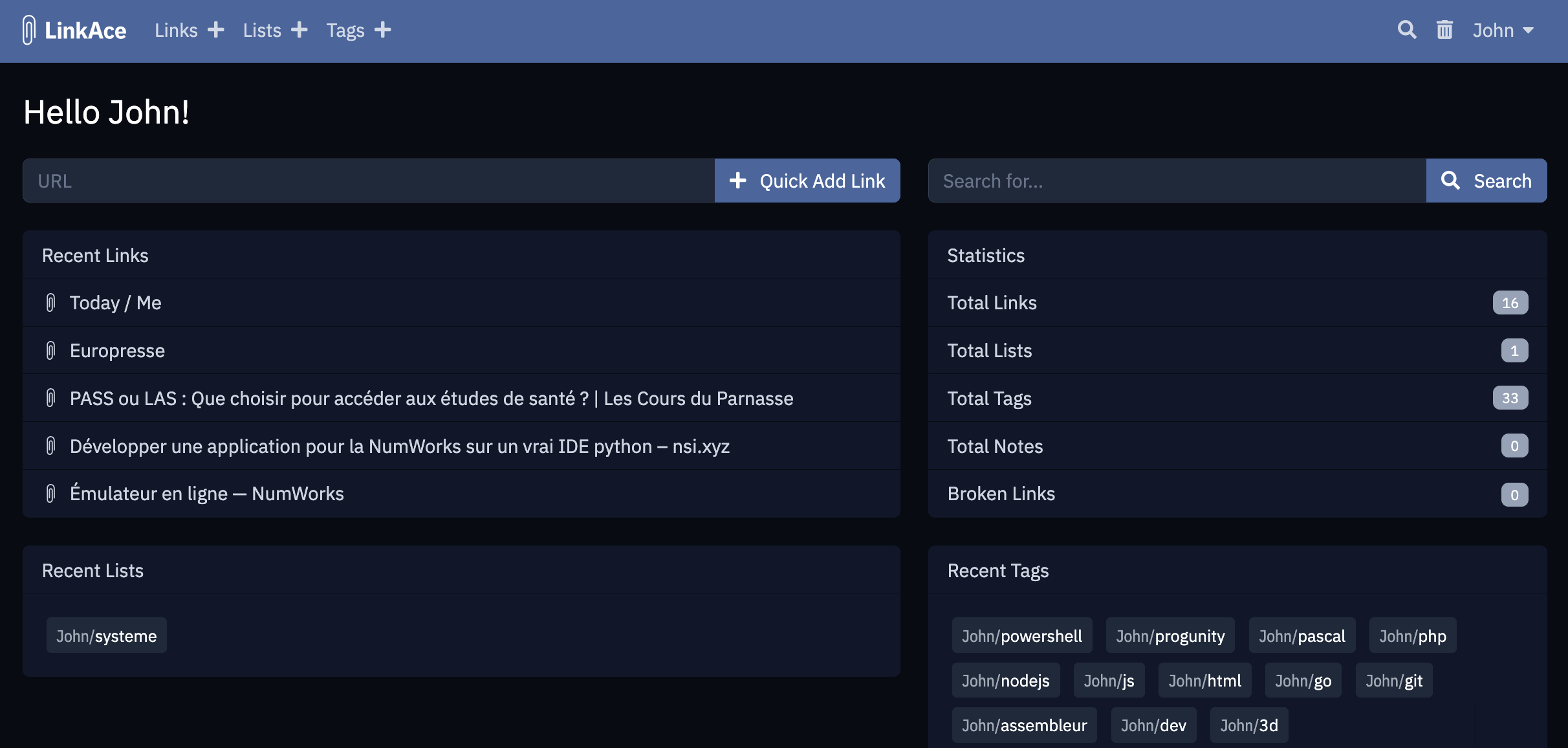Focus the URL input field
This screenshot has width=1568, height=748.
(x=369, y=181)
